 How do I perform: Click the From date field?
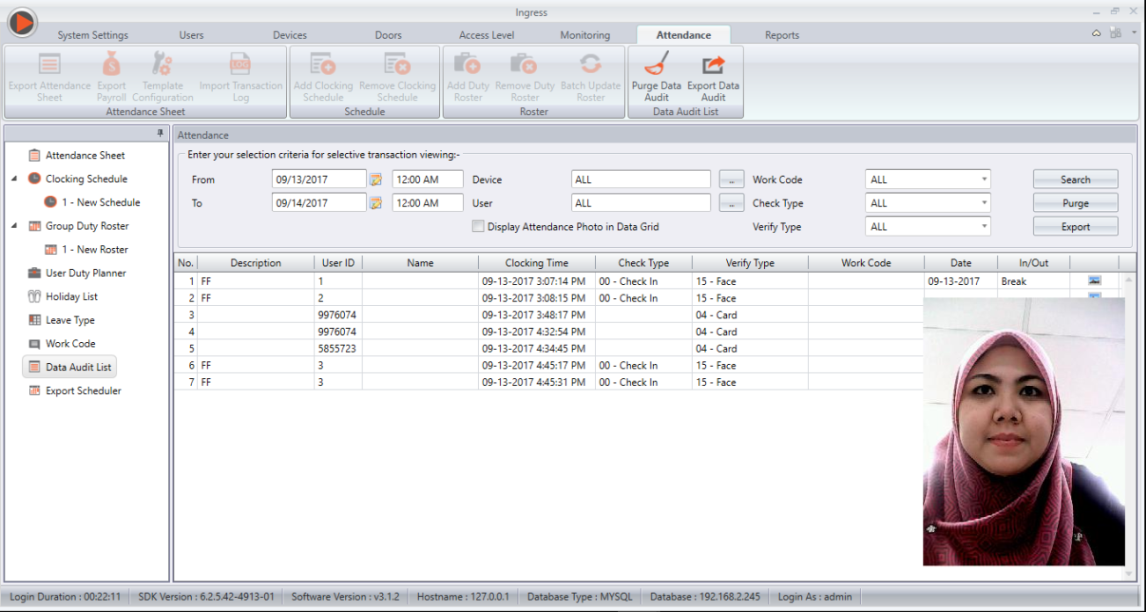(x=319, y=179)
